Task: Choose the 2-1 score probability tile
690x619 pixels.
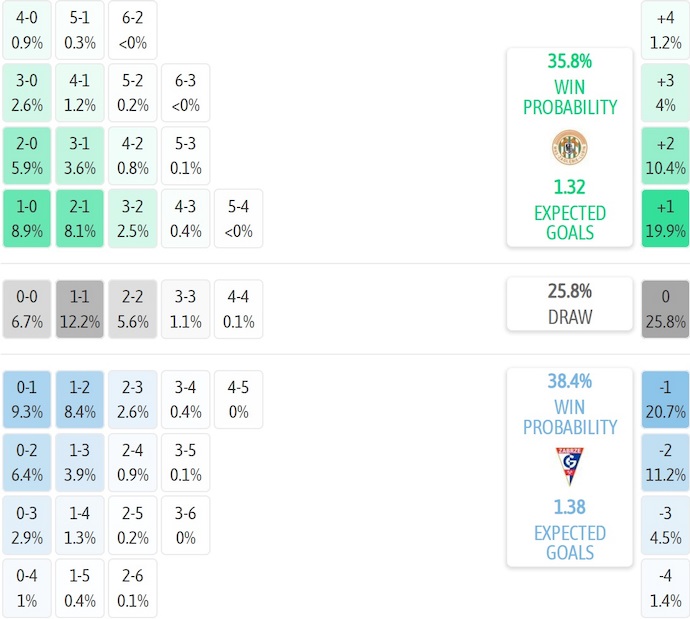Action: point(80,218)
